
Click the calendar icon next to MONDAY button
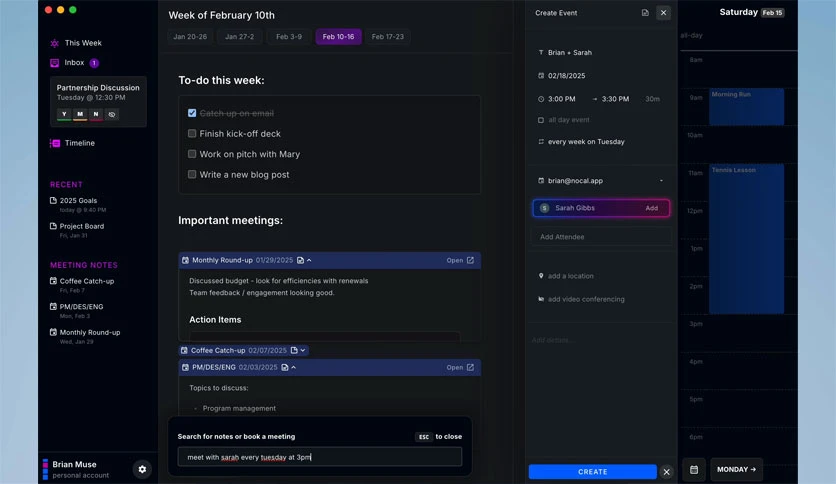(694, 470)
